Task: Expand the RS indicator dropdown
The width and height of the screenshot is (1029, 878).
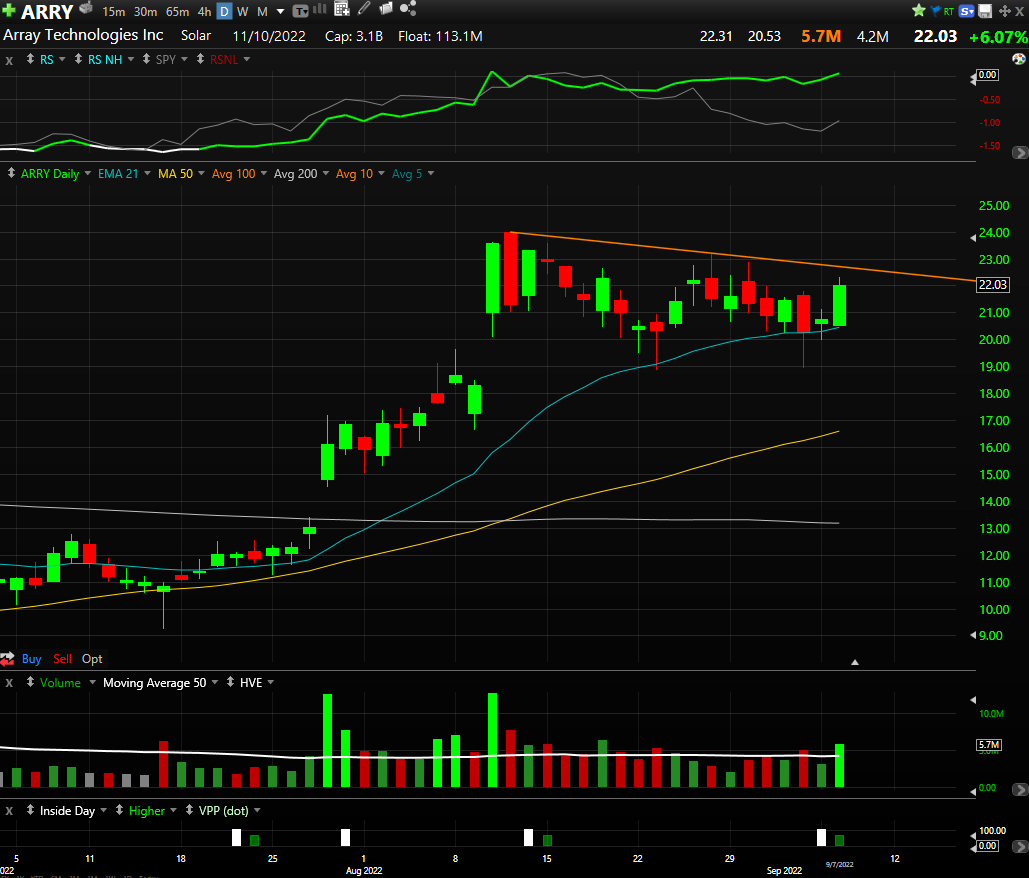Action: pyautogui.click(x=62, y=59)
